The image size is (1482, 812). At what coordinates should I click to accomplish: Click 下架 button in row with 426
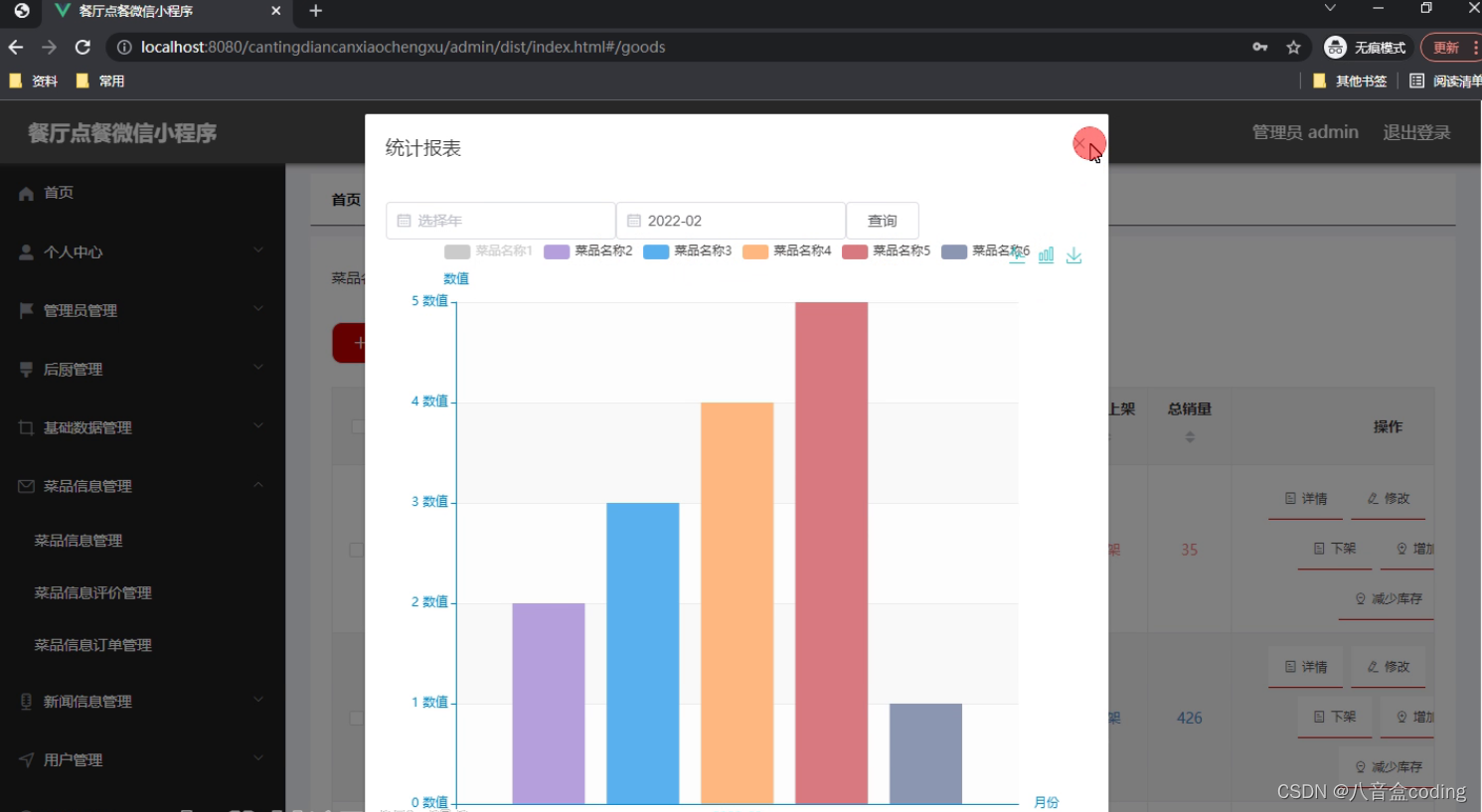point(1335,717)
